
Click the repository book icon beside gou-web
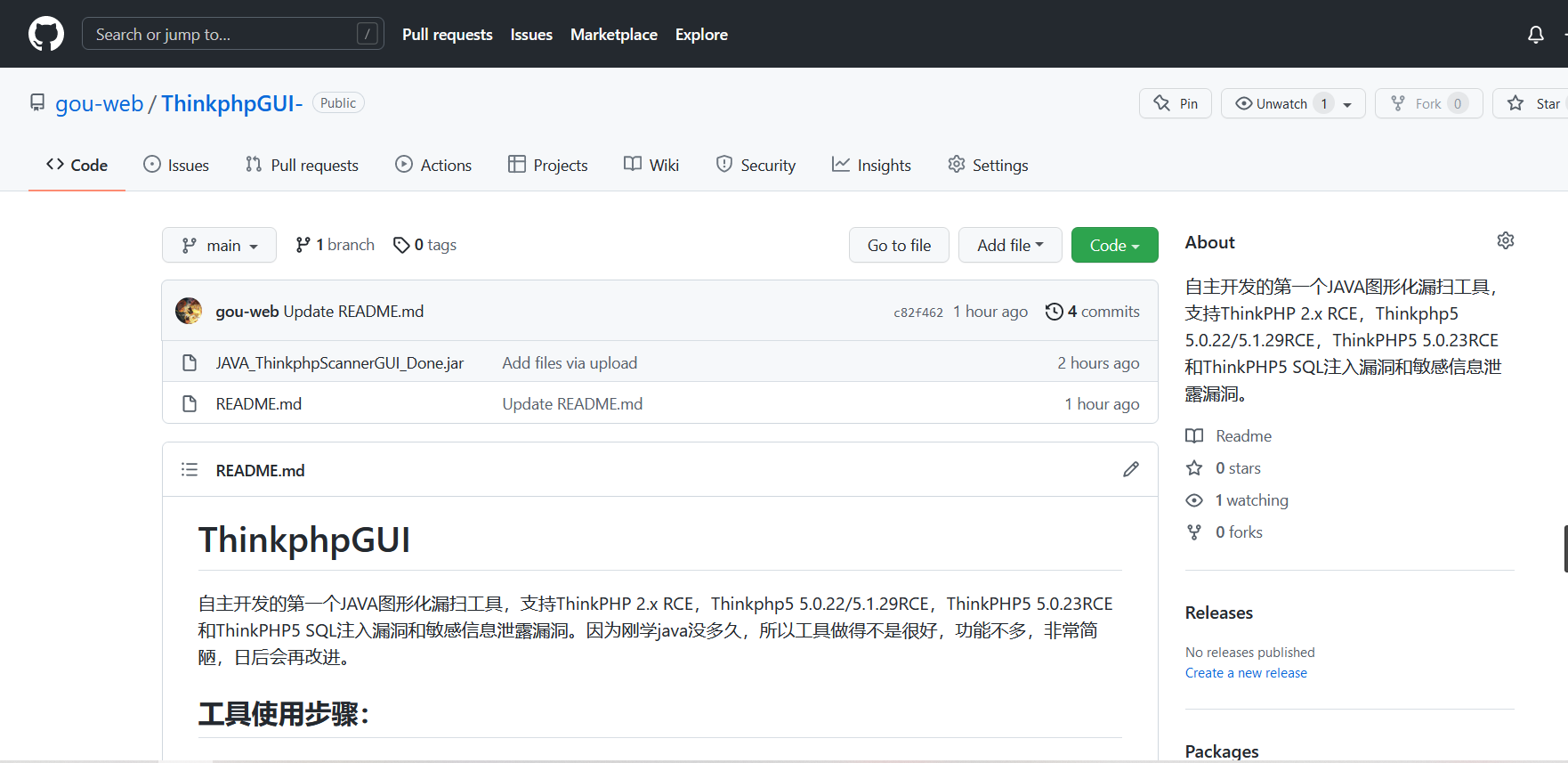pos(37,102)
